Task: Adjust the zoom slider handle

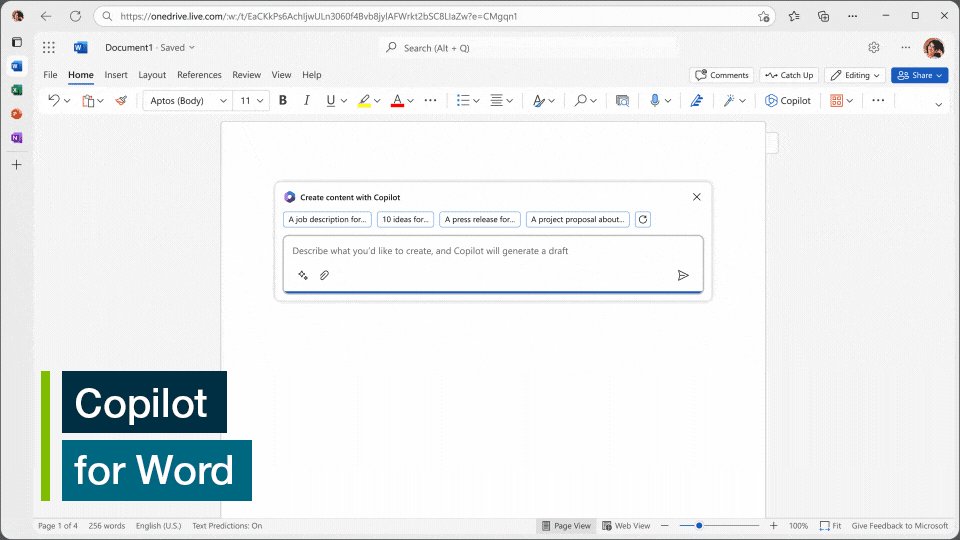Action: (x=699, y=525)
